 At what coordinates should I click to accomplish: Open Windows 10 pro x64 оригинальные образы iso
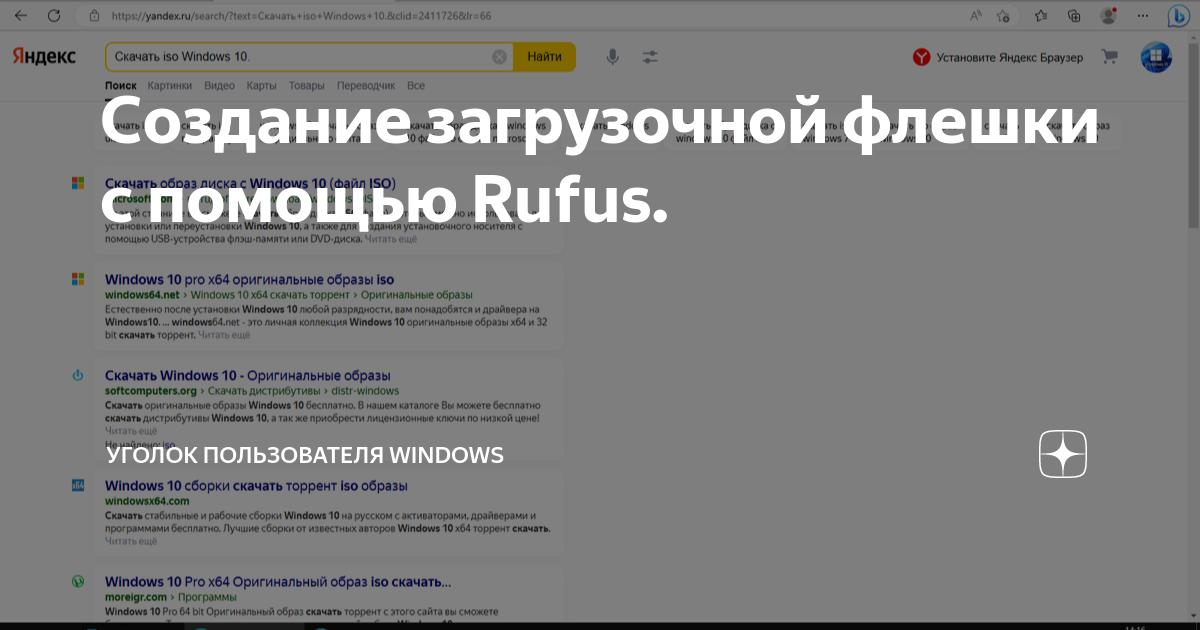(249, 279)
